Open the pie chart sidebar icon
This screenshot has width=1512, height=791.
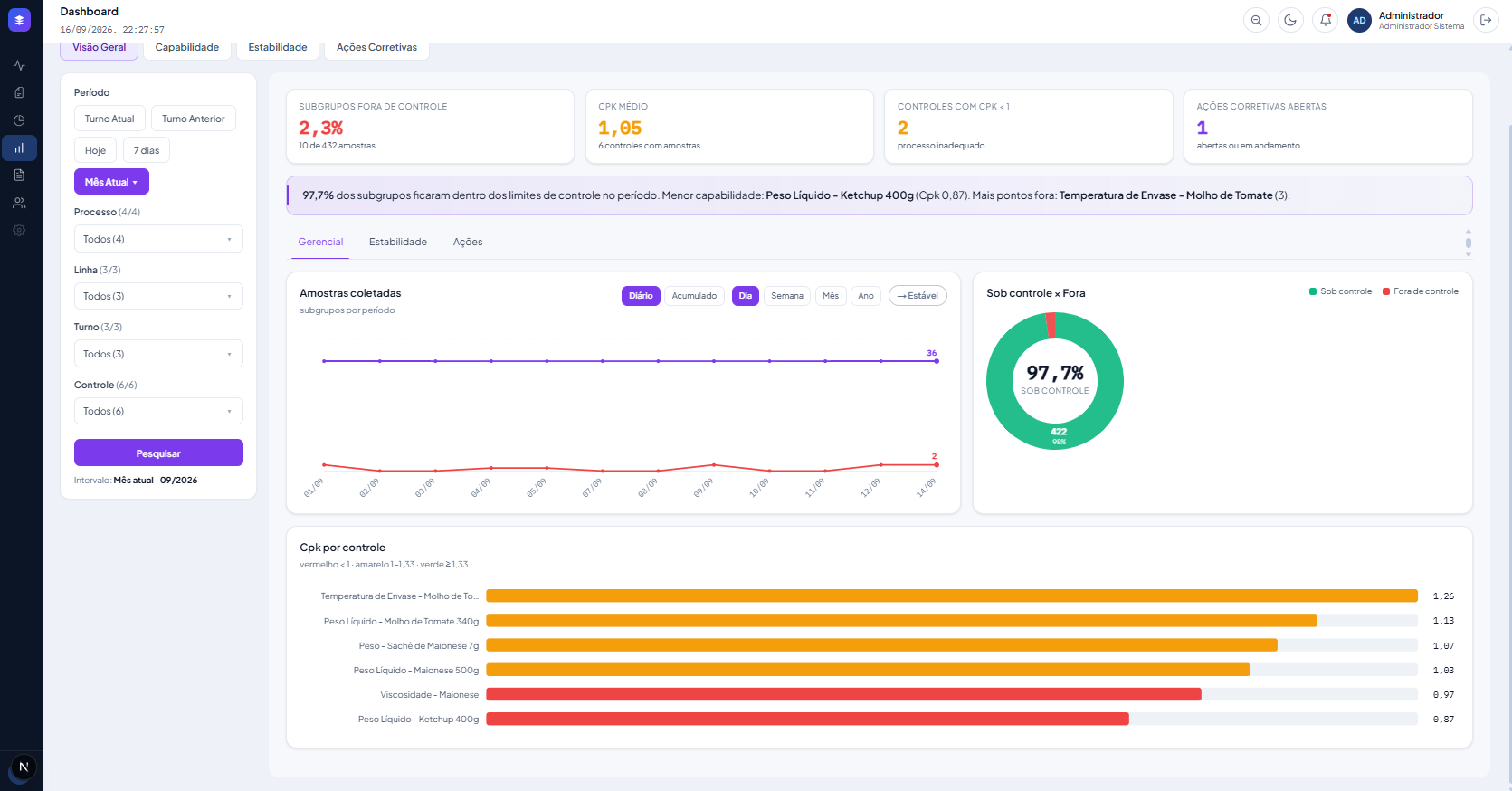click(19, 120)
